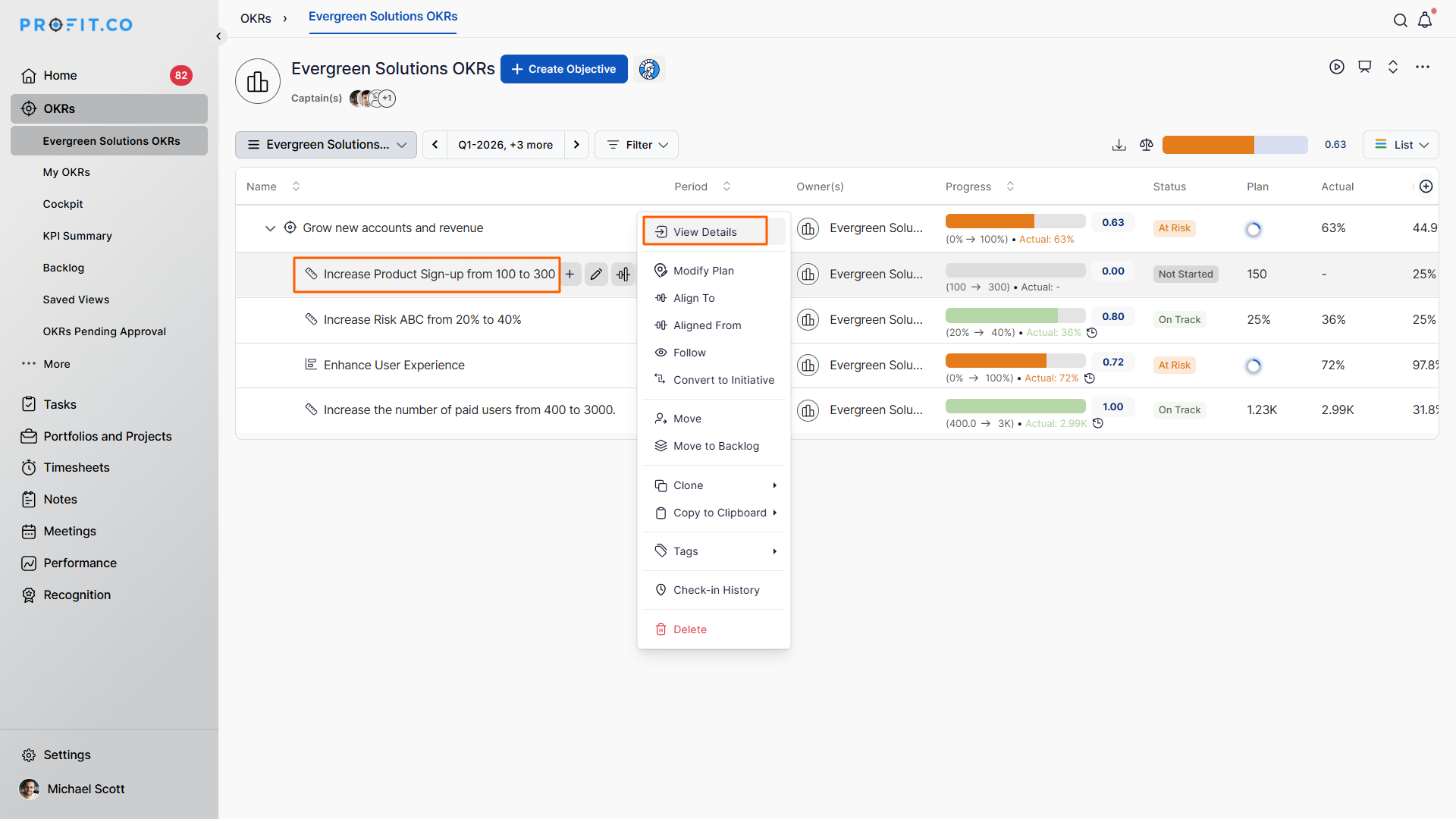Go to the next period arrow

(576, 145)
